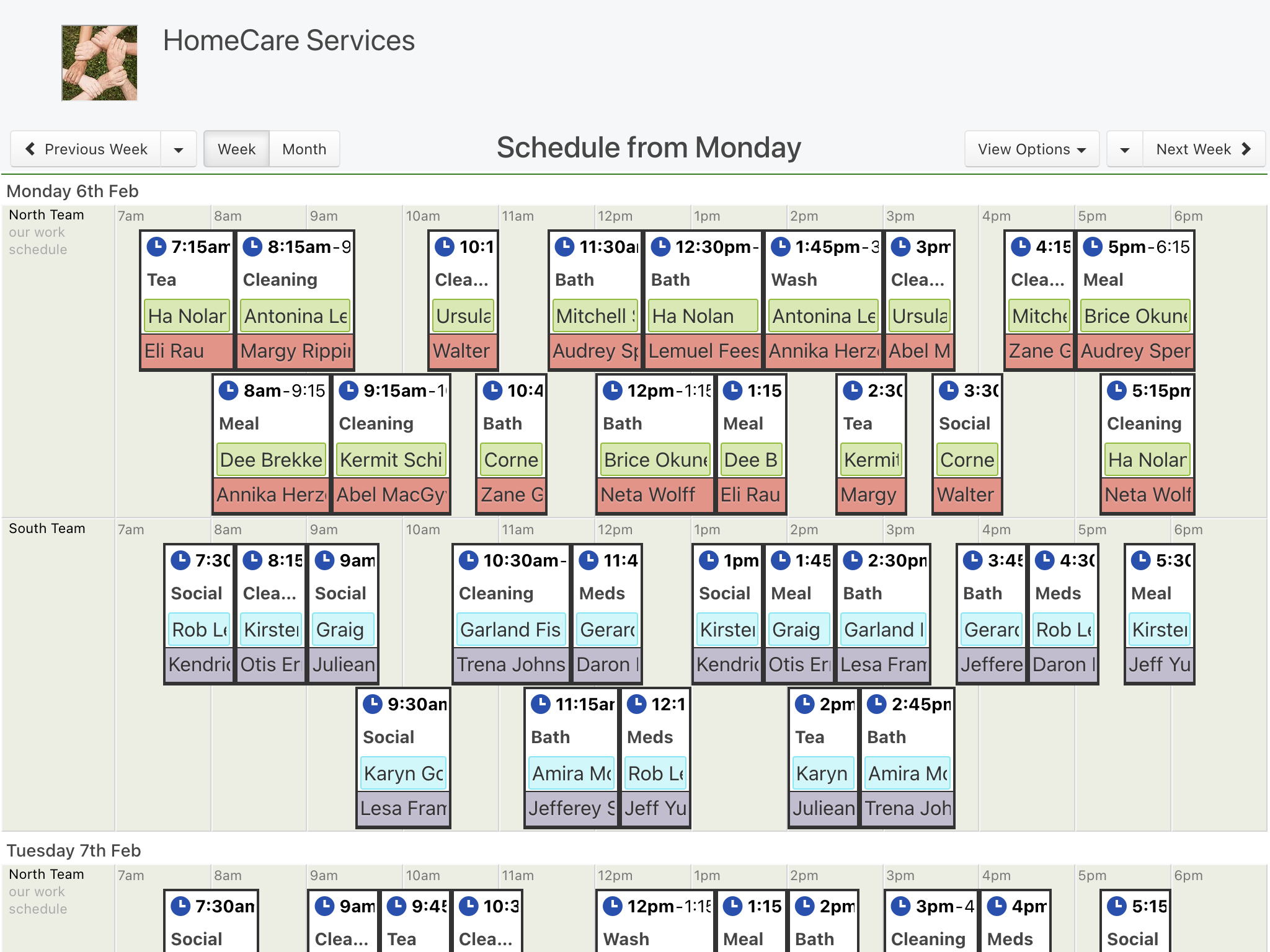Viewport: 1270px width, 952px height.
Task: Click the clock icon on the 12pm Bath shift
Action: [613, 390]
